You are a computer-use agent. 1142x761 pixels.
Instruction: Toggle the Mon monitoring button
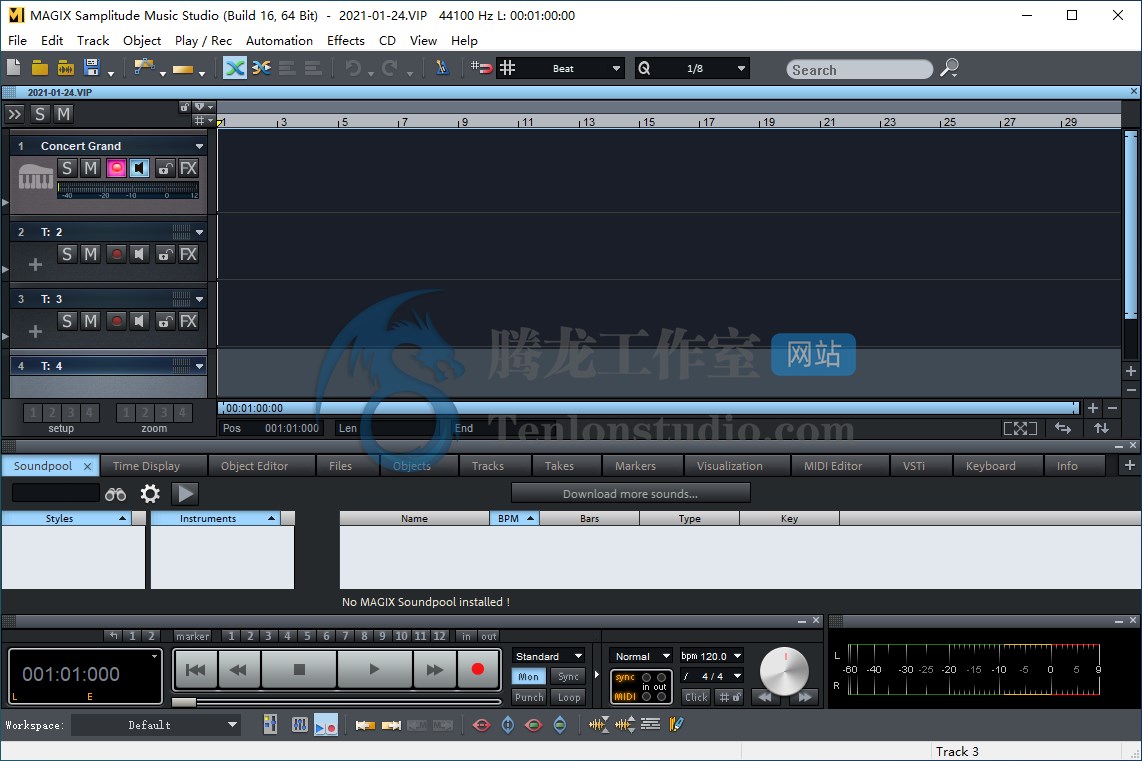coord(529,677)
